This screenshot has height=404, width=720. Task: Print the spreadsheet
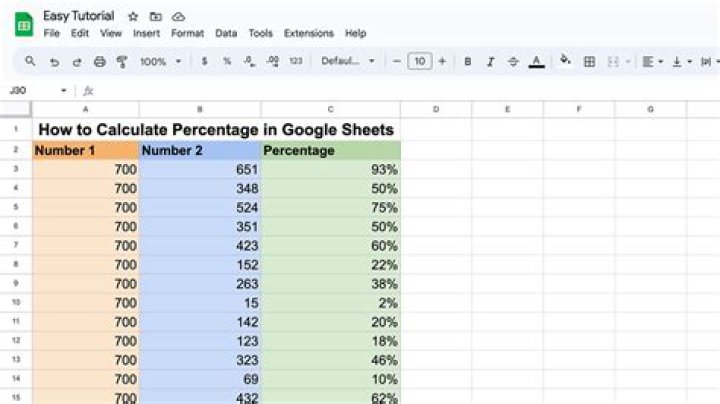pos(100,62)
